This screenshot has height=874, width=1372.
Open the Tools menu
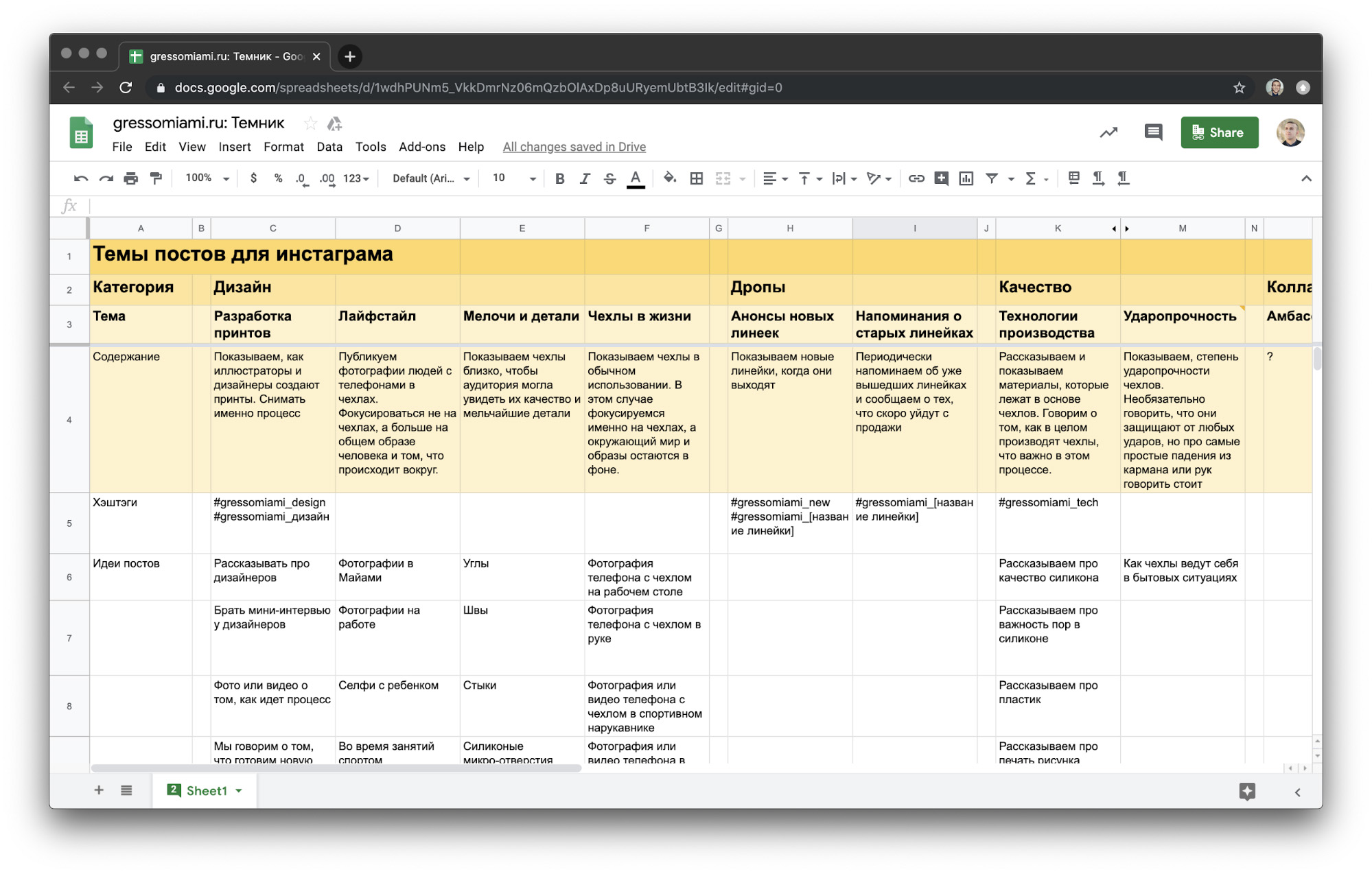point(371,147)
